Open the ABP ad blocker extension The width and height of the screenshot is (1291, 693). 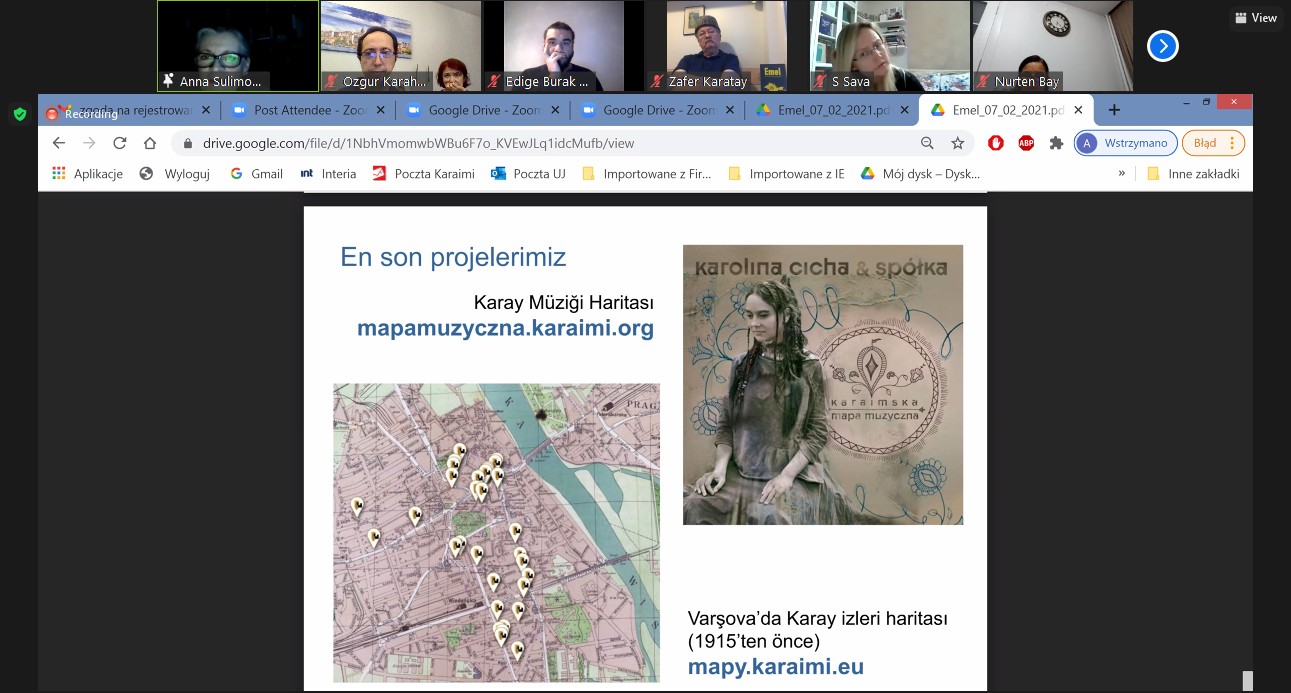click(1026, 143)
